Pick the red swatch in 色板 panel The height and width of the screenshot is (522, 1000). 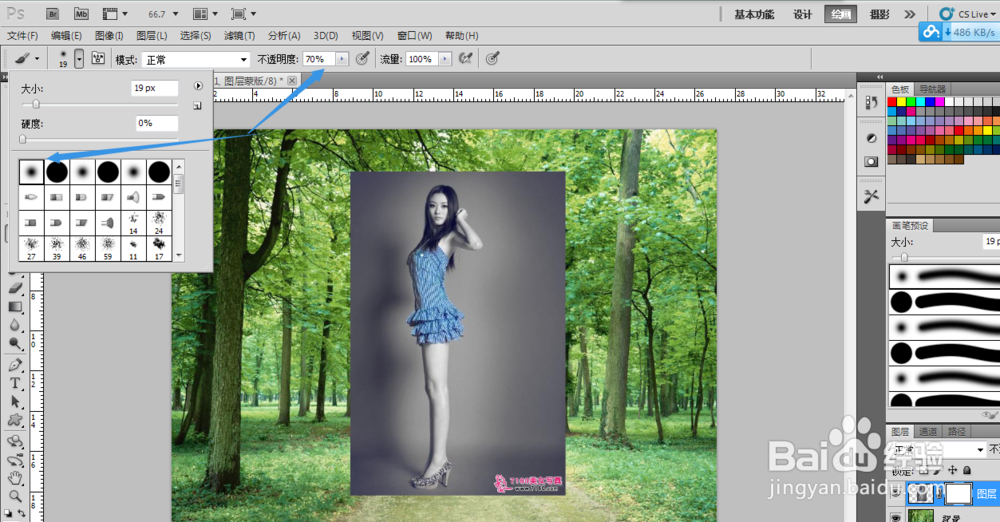892,102
